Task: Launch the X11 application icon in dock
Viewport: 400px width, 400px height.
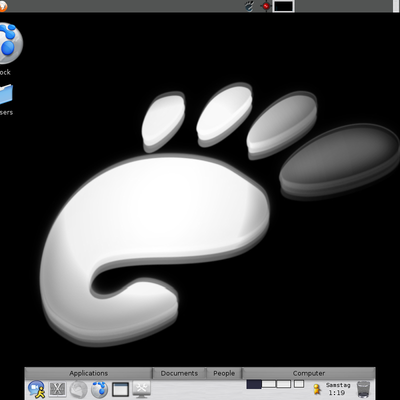Action: 57,389
